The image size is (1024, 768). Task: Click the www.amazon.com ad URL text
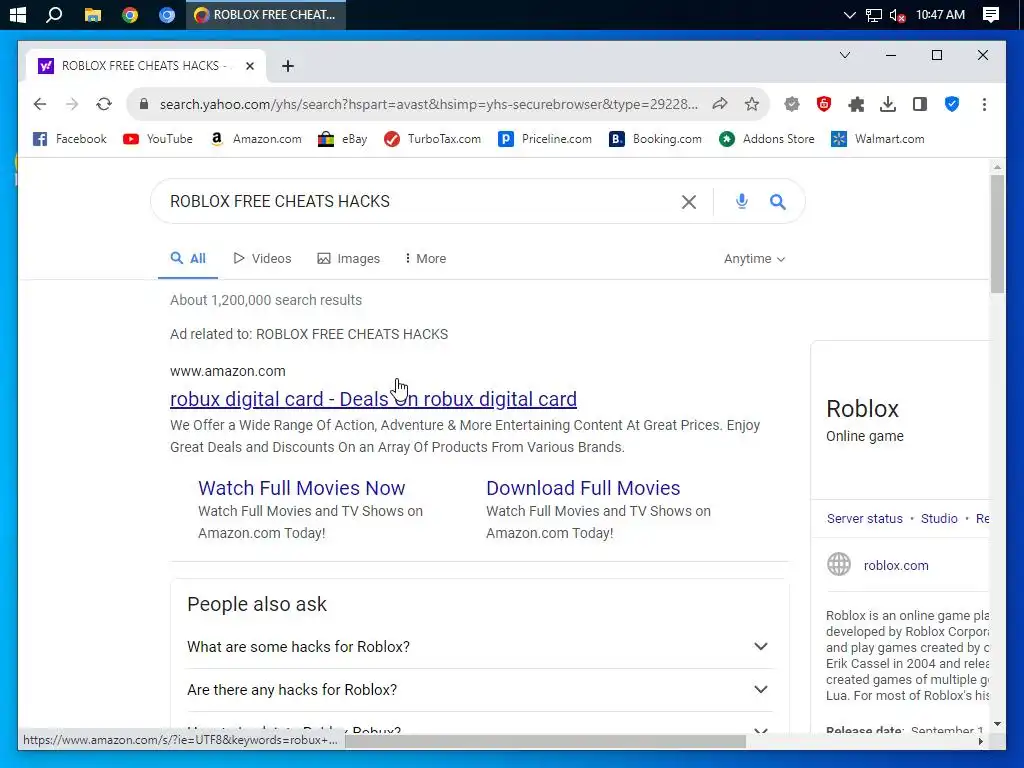[228, 371]
